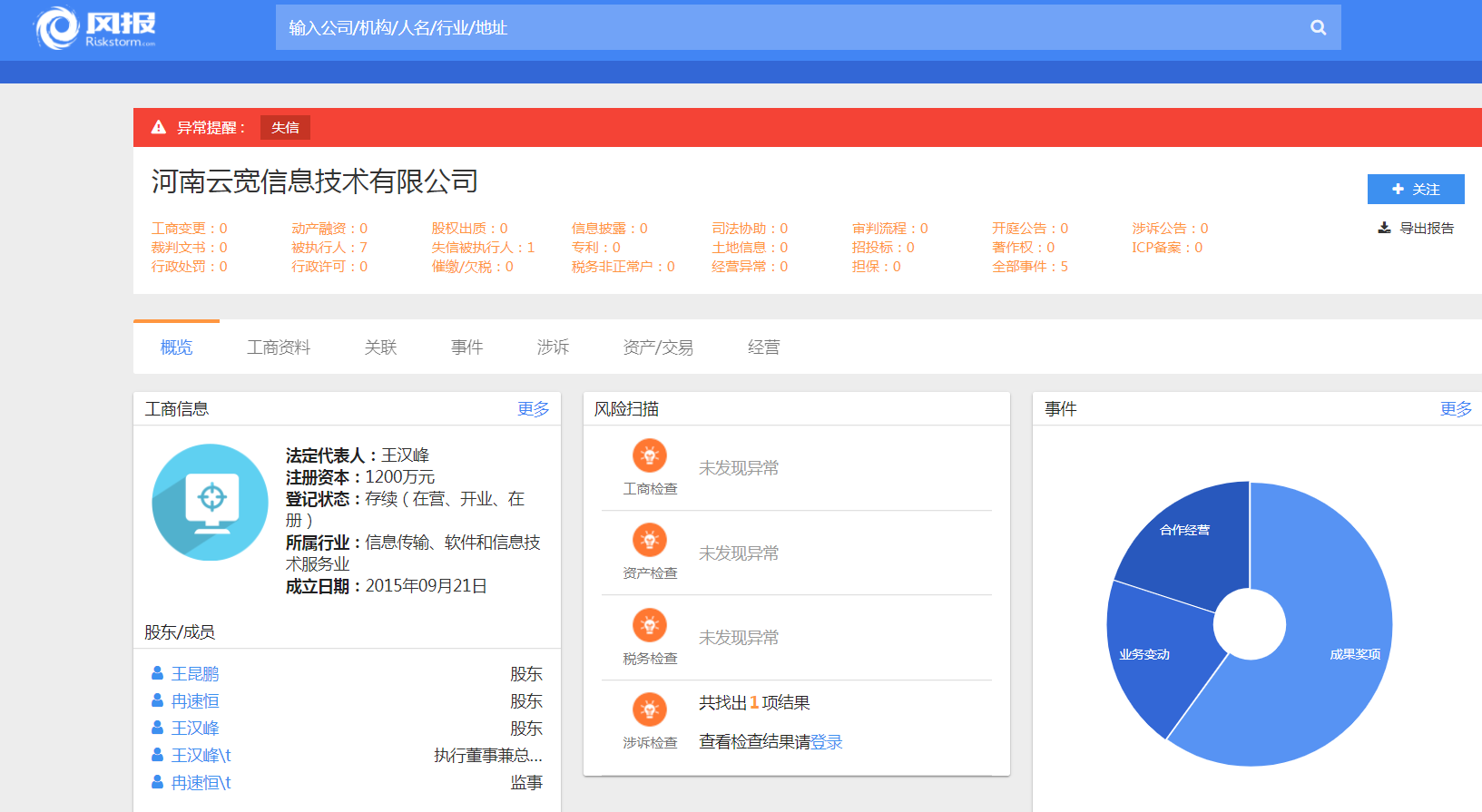The width and height of the screenshot is (1482, 812).
Task: Click 招投标：0 statistic
Action: tap(883, 248)
